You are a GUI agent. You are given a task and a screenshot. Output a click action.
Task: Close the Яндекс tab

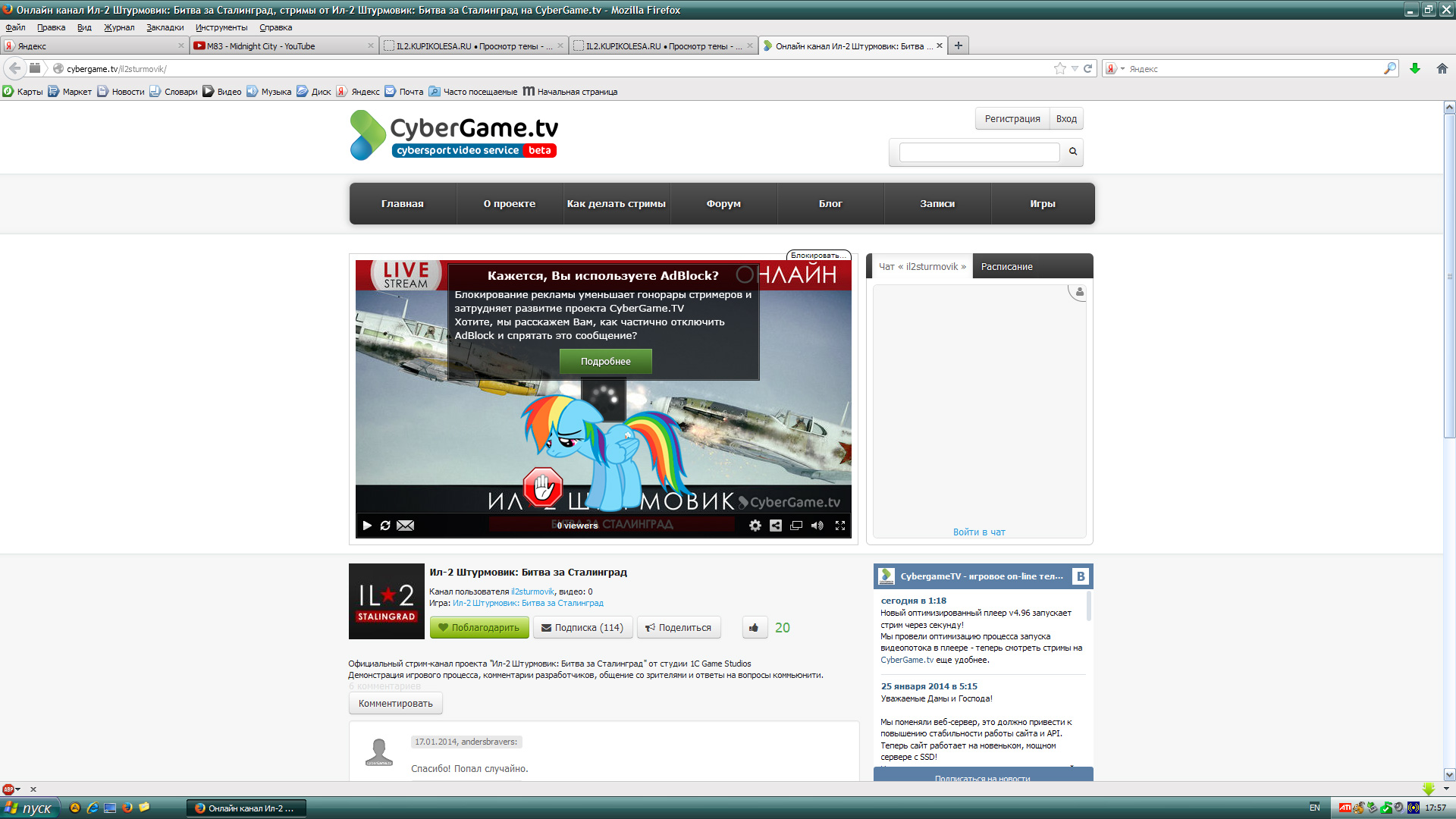pos(181,45)
